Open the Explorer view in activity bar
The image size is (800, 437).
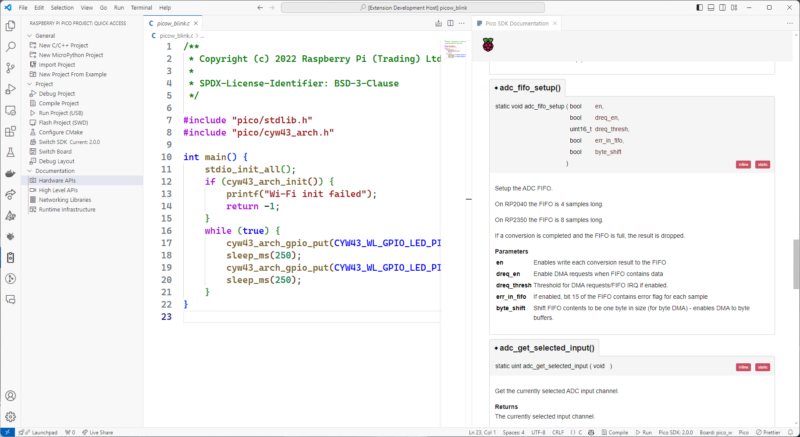[x=10, y=27]
